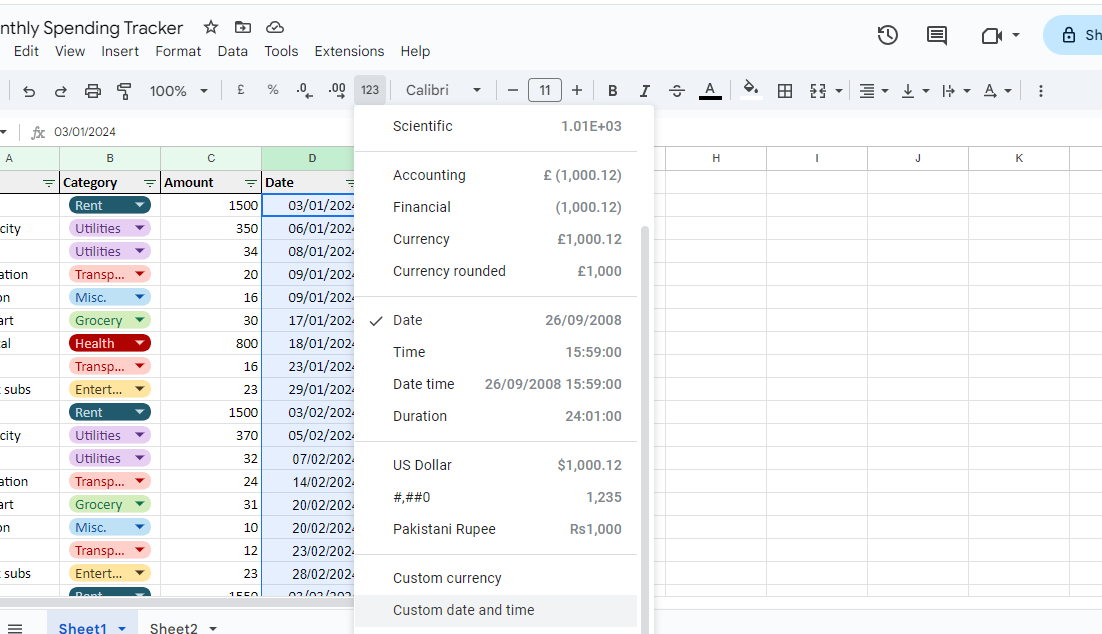1102x634 pixels.
Task: Open the all sheets list icon
Action: (x=15, y=628)
